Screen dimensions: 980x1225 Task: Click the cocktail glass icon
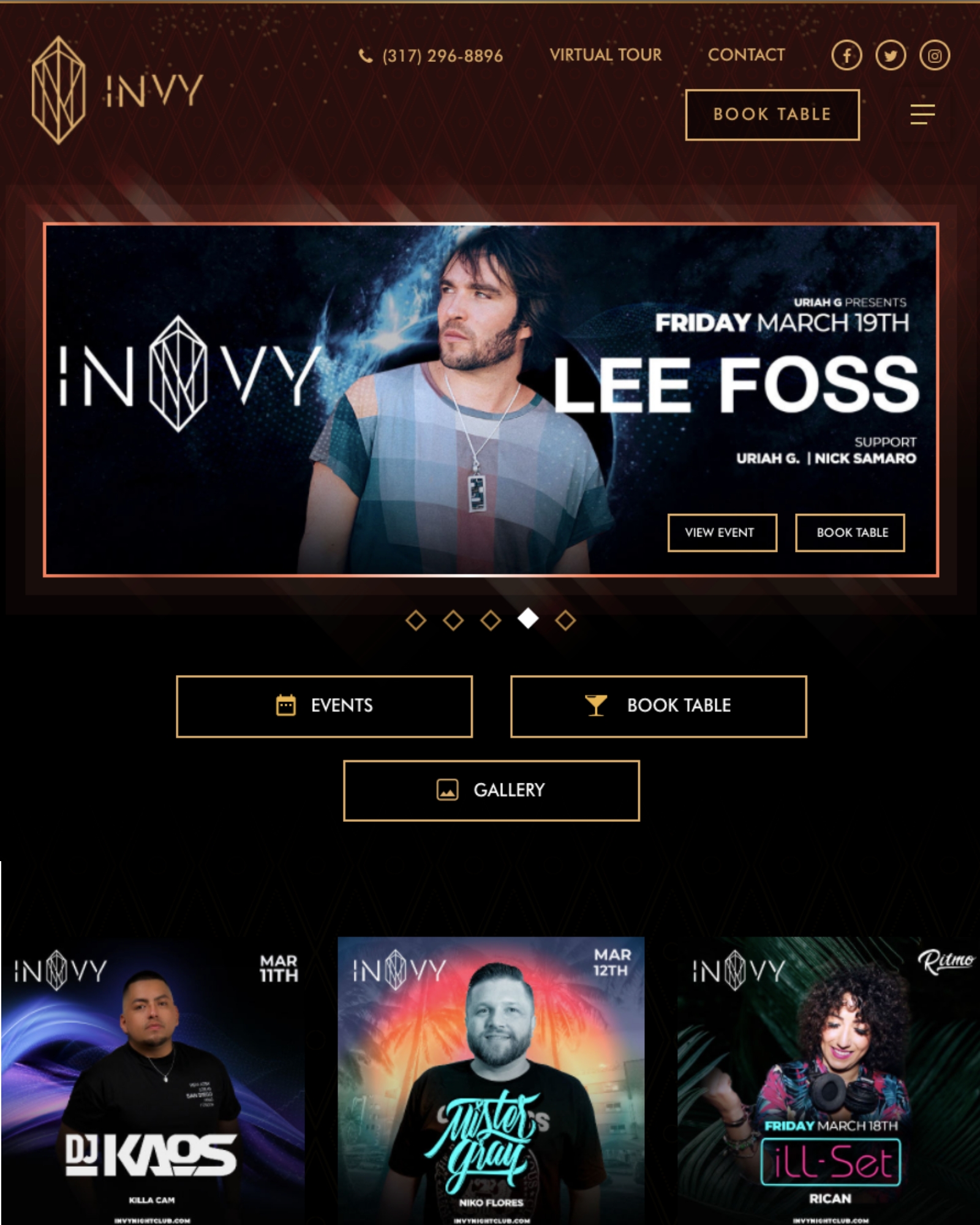pyautogui.click(x=596, y=706)
